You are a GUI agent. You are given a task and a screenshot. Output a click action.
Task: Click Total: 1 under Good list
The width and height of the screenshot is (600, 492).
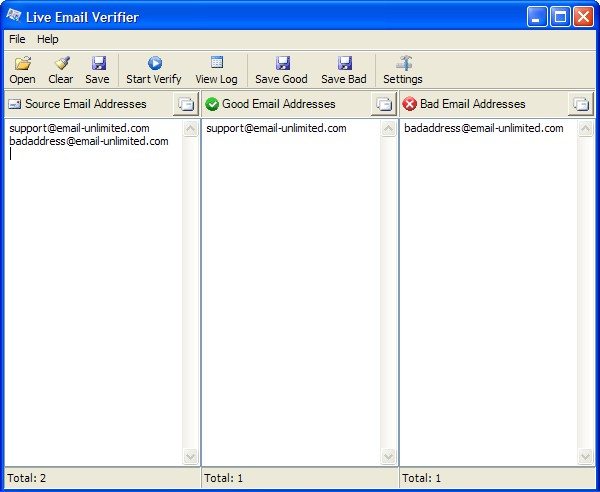pyautogui.click(x=223, y=478)
